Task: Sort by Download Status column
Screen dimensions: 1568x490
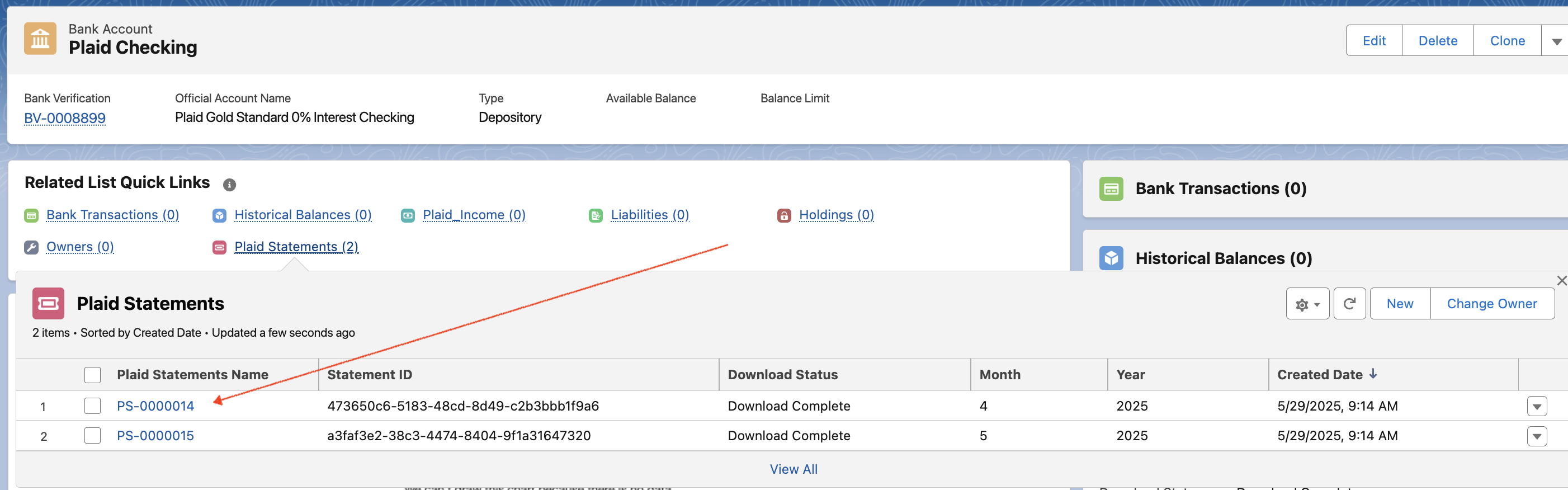Action: [x=783, y=375]
